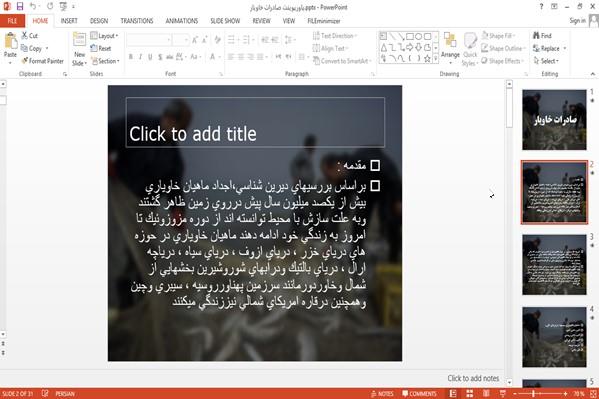Click the New Slide icon
The image size is (599, 399).
[79, 40]
